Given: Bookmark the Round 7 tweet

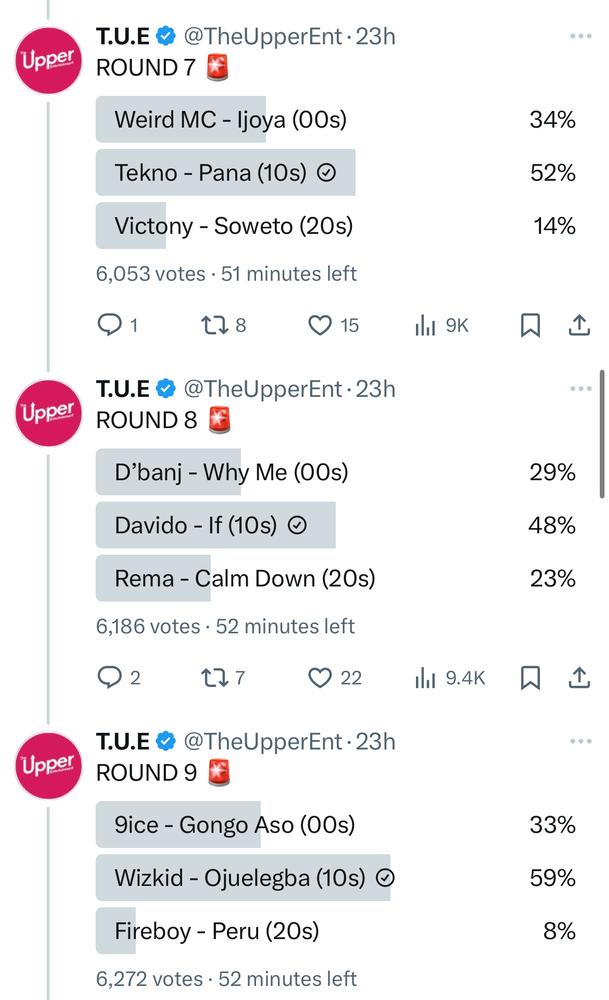Looking at the screenshot, I should click(x=530, y=325).
